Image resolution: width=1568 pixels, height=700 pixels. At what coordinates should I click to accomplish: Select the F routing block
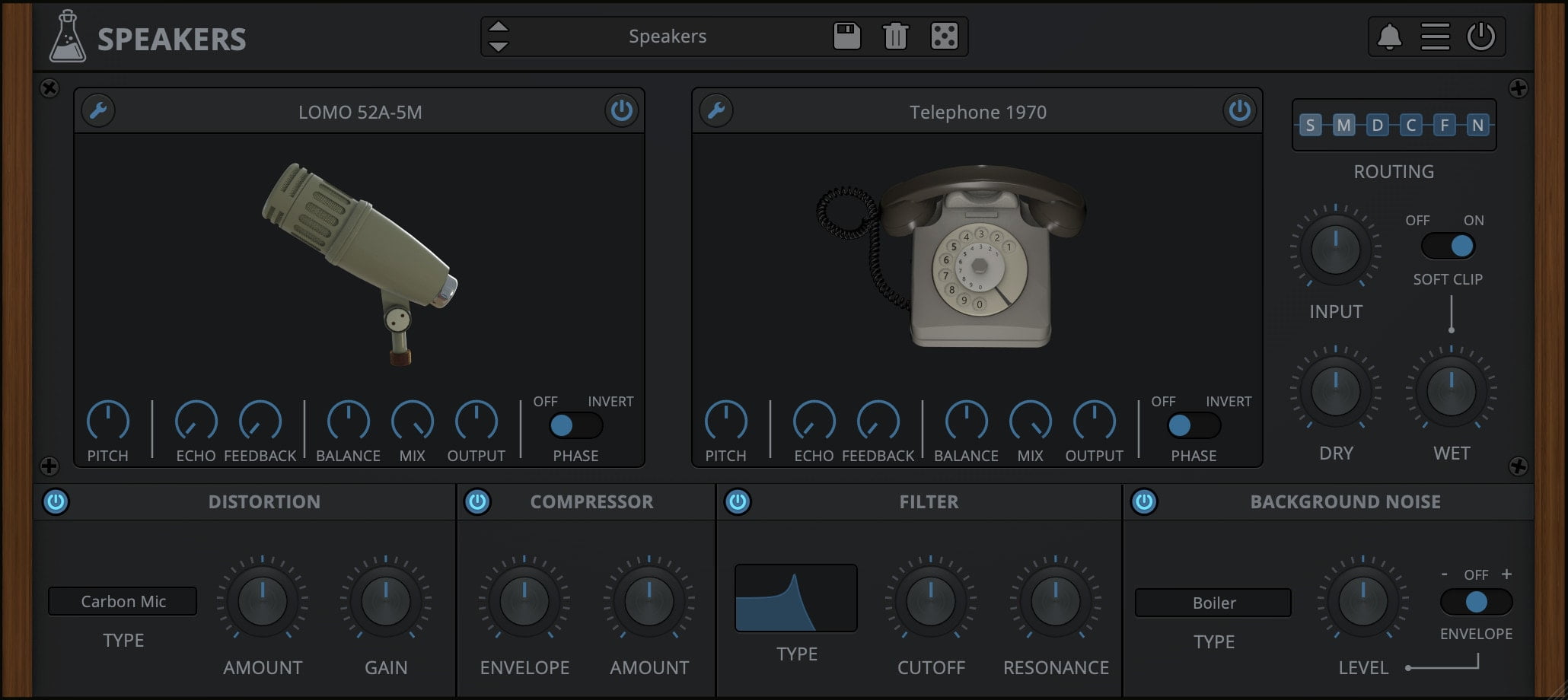pos(1444,126)
